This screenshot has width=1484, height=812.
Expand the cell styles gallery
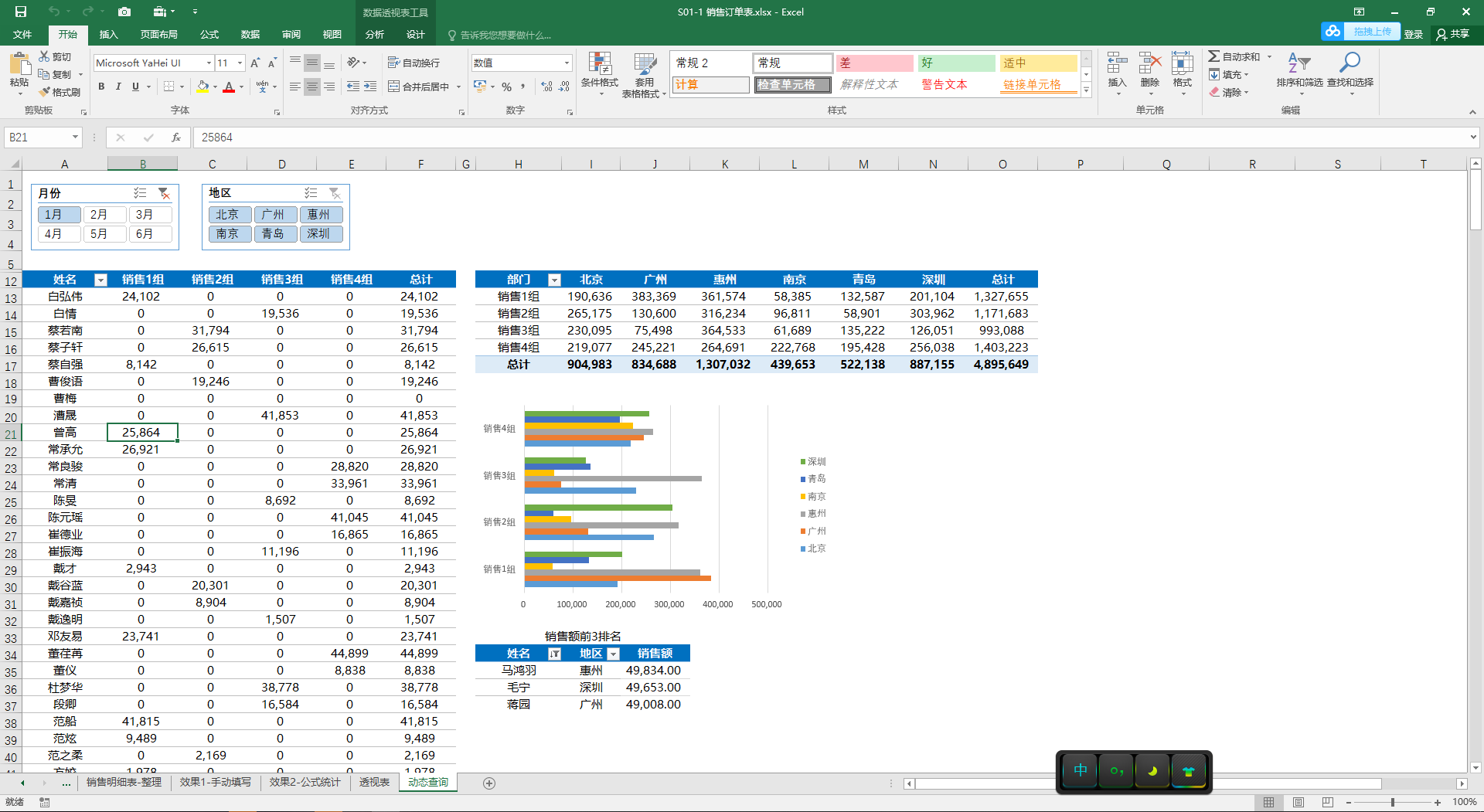pyautogui.click(x=1086, y=90)
